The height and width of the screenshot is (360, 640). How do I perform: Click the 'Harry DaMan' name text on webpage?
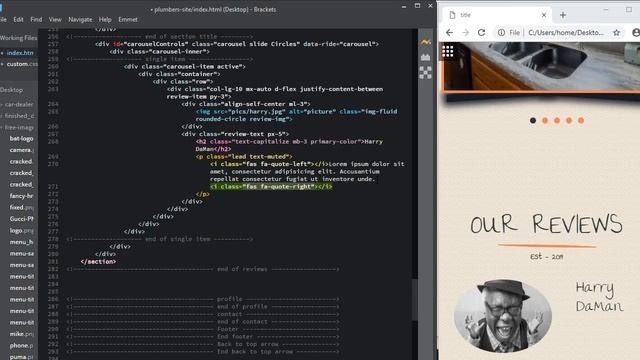click(599, 297)
